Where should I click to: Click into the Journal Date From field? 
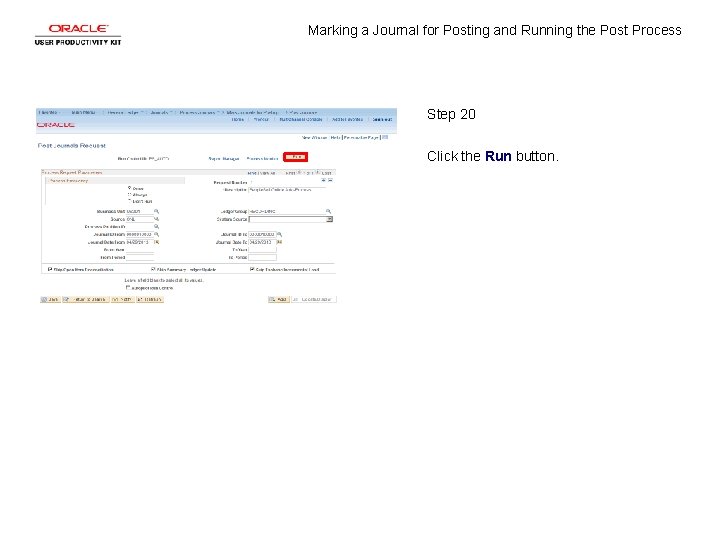tap(140, 242)
